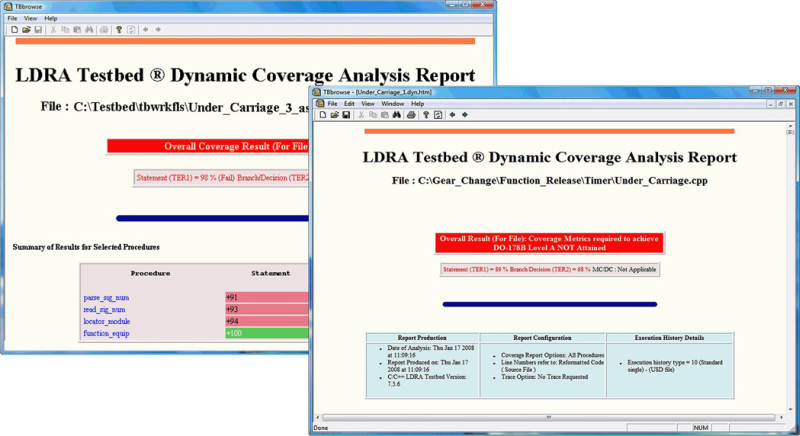Open the Edit menu in front window
Image resolution: width=800 pixels, height=436 pixels.
pos(349,104)
